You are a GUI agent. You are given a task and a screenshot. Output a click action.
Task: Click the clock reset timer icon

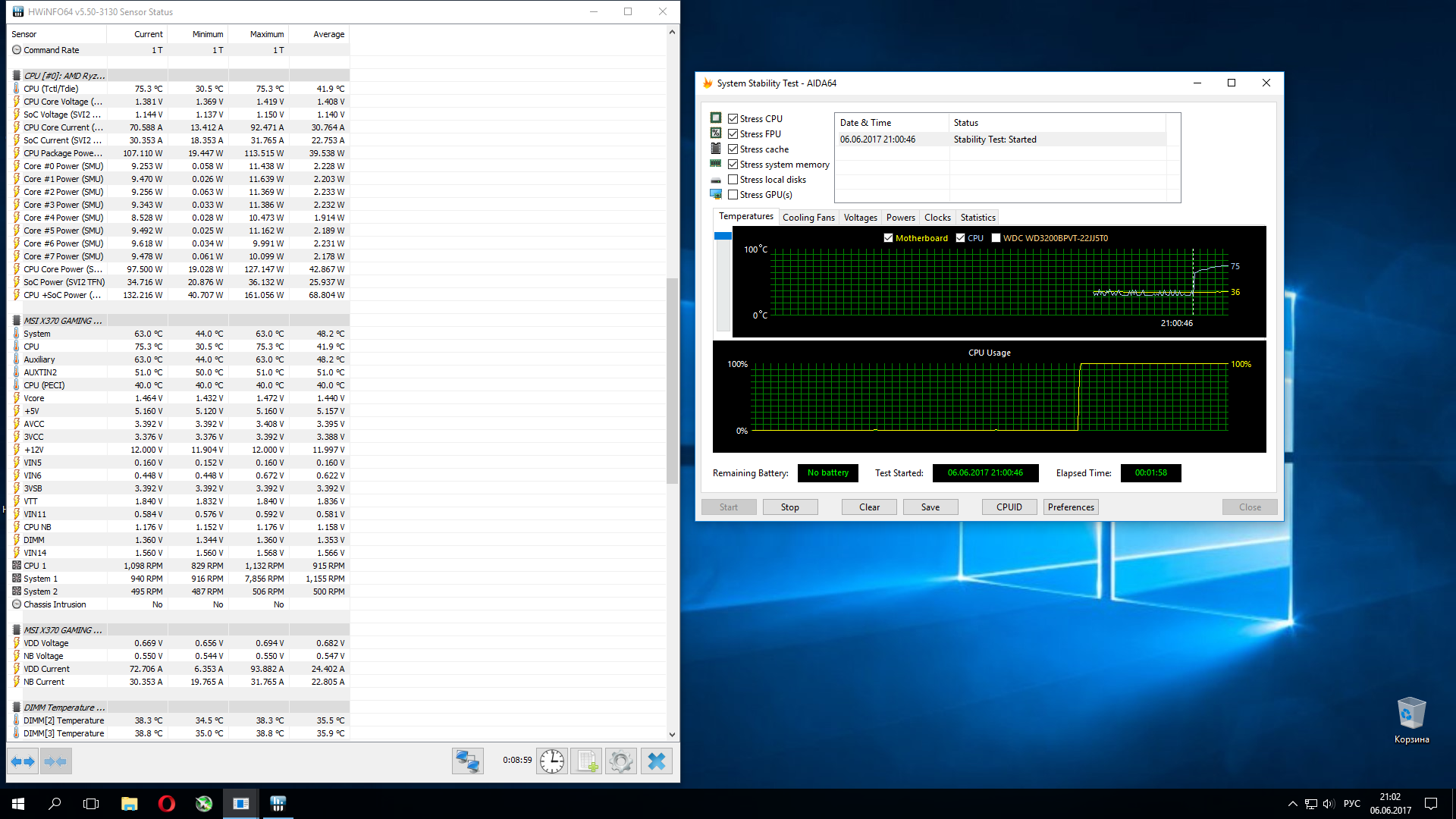pos(552,761)
